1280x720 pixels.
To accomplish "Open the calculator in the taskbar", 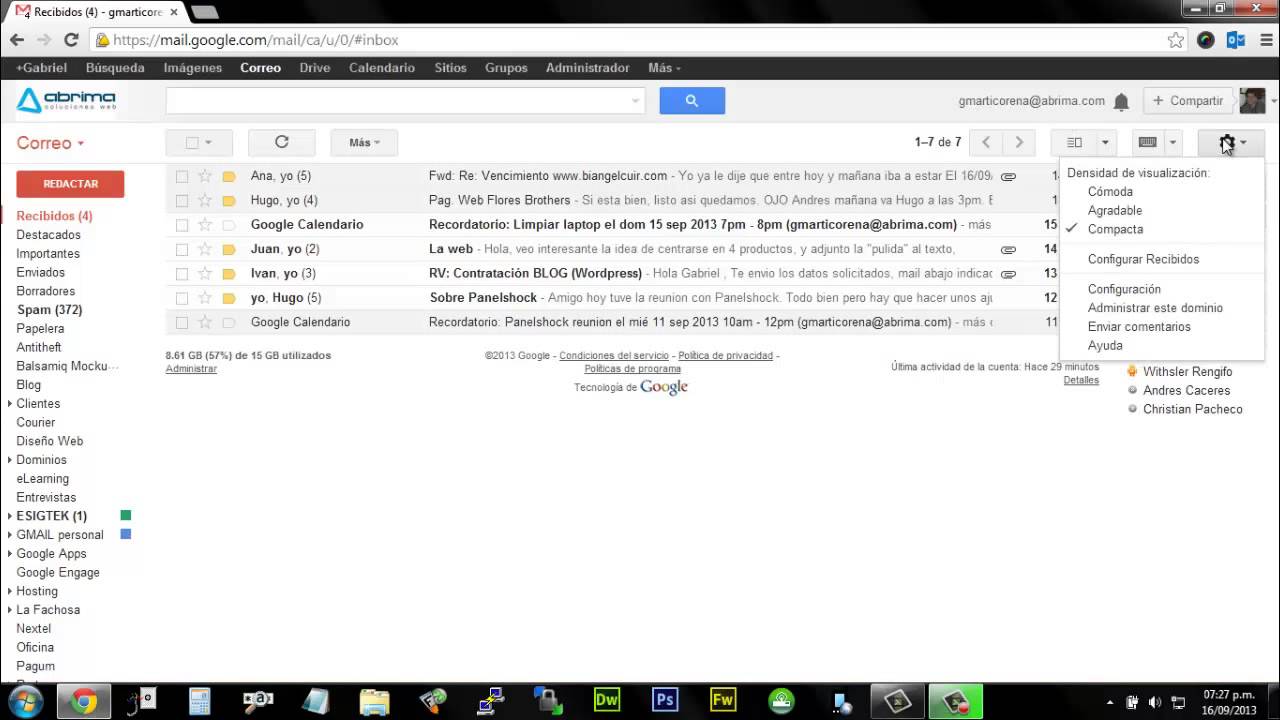I will 200,700.
